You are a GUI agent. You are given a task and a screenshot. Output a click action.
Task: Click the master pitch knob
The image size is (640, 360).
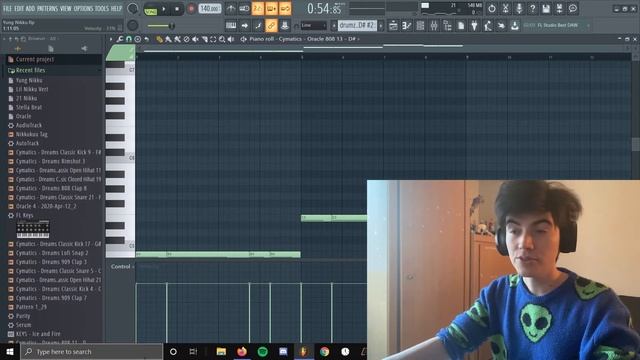[x=133, y=25]
